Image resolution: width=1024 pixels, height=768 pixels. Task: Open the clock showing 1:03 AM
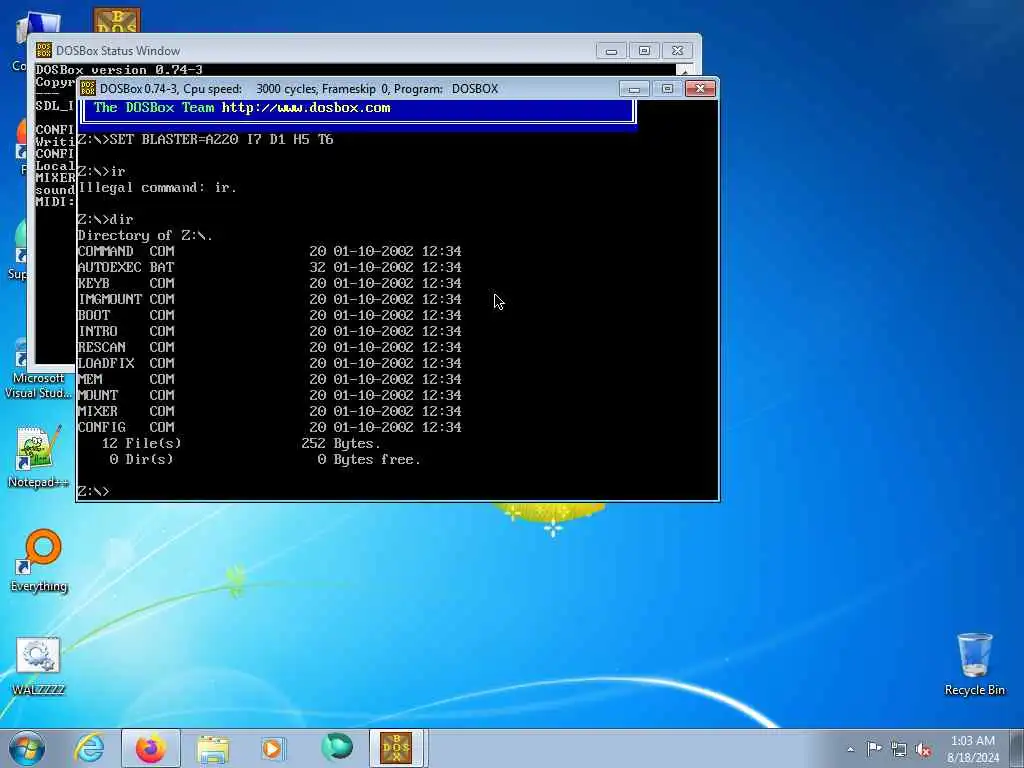[x=972, y=748]
